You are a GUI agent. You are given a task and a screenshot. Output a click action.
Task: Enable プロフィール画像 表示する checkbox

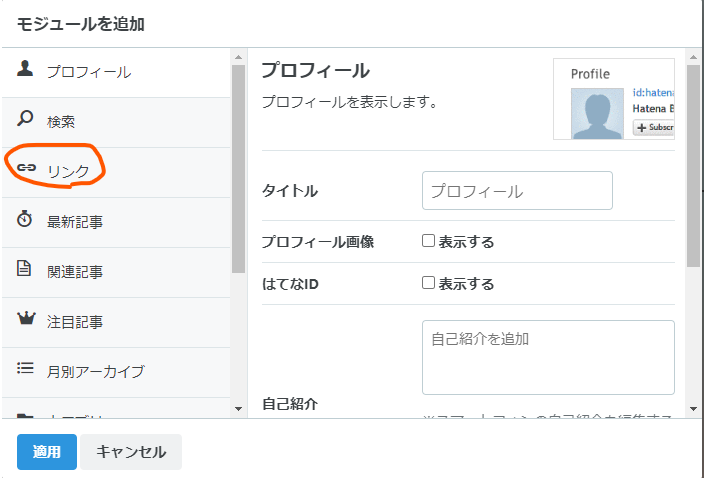428,241
